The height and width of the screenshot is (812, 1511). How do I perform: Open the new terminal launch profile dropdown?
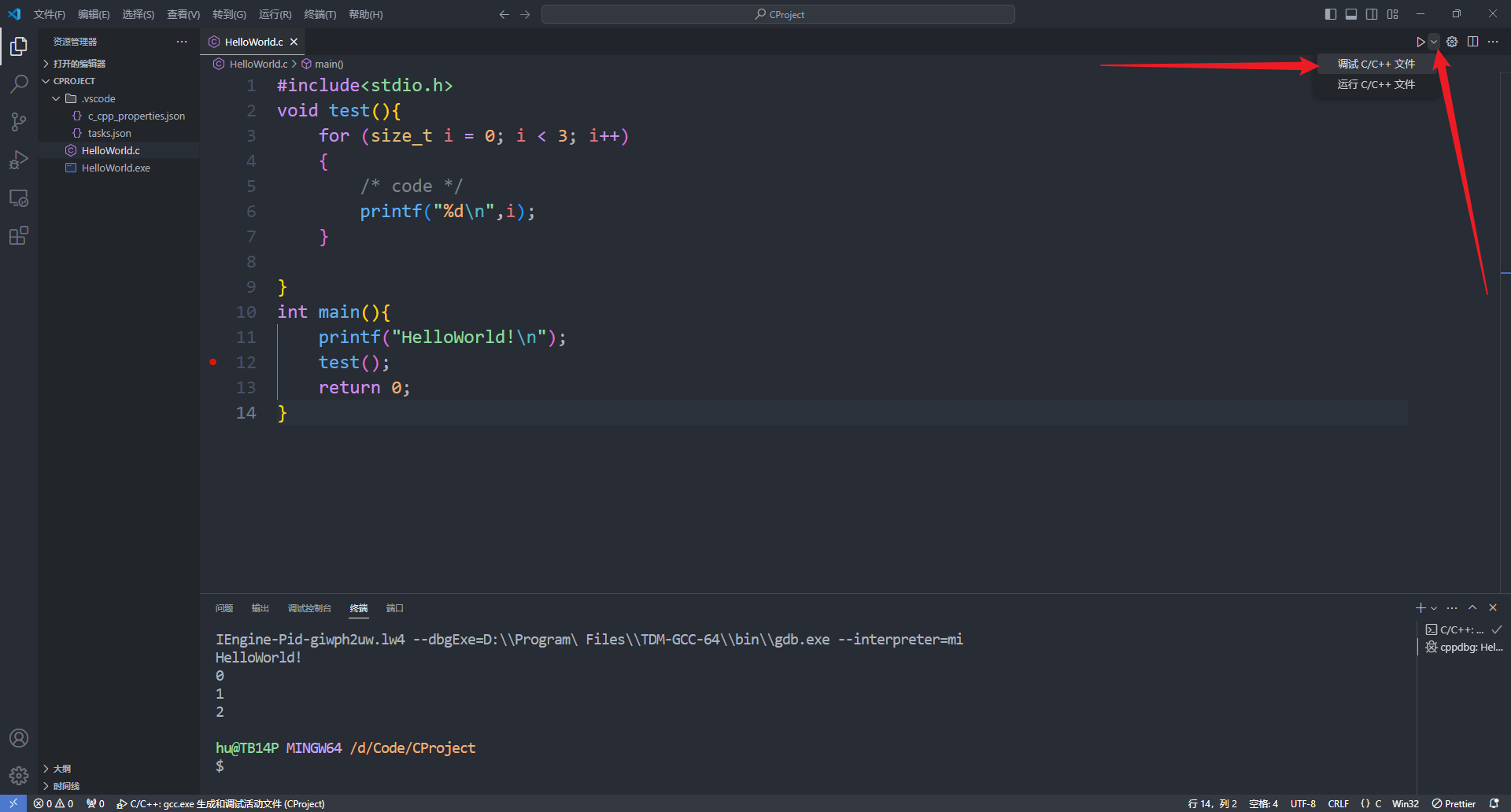point(1434,607)
